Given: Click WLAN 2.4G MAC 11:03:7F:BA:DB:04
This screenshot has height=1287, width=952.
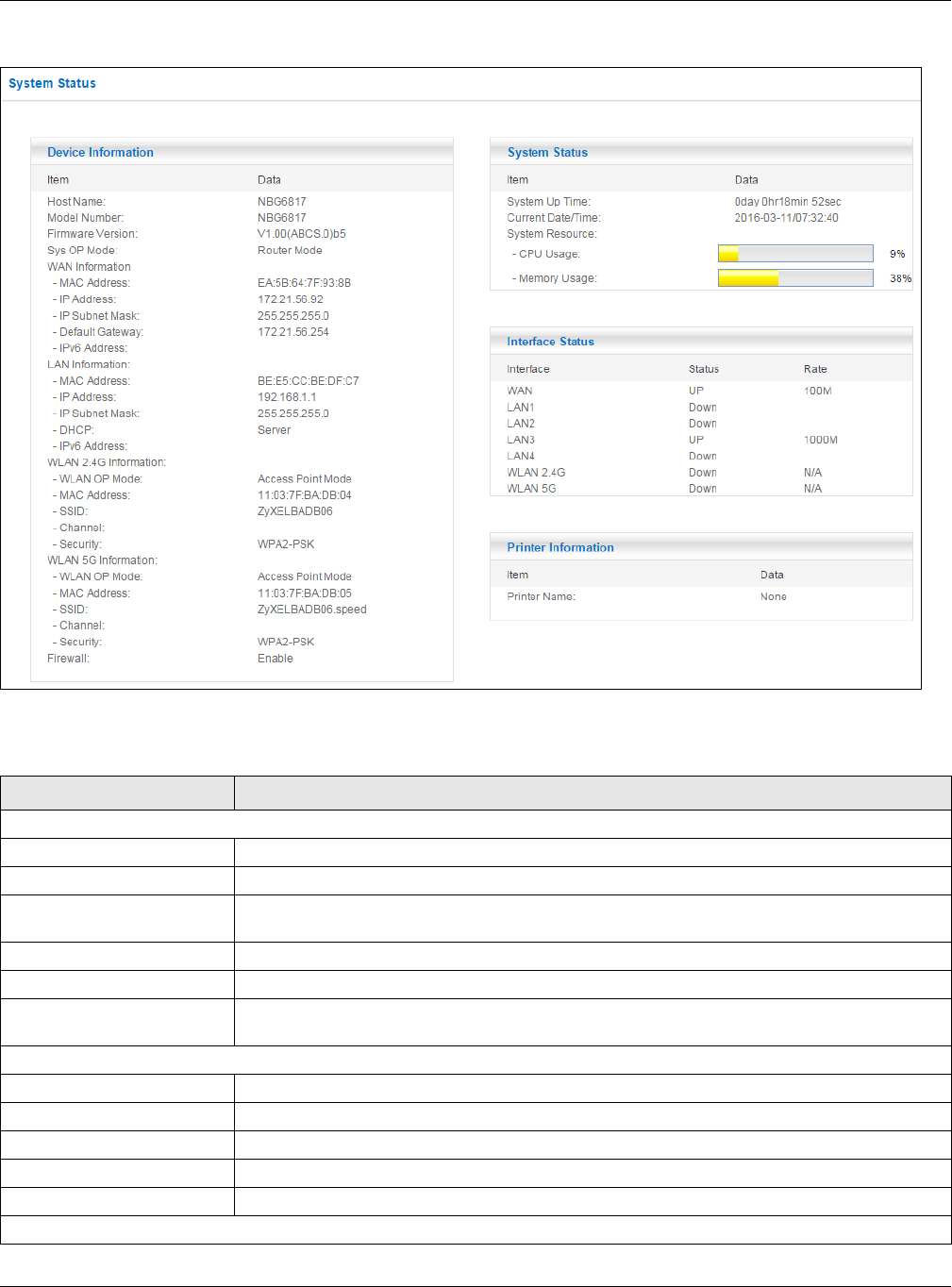Looking at the screenshot, I should [x=305, y=495].
